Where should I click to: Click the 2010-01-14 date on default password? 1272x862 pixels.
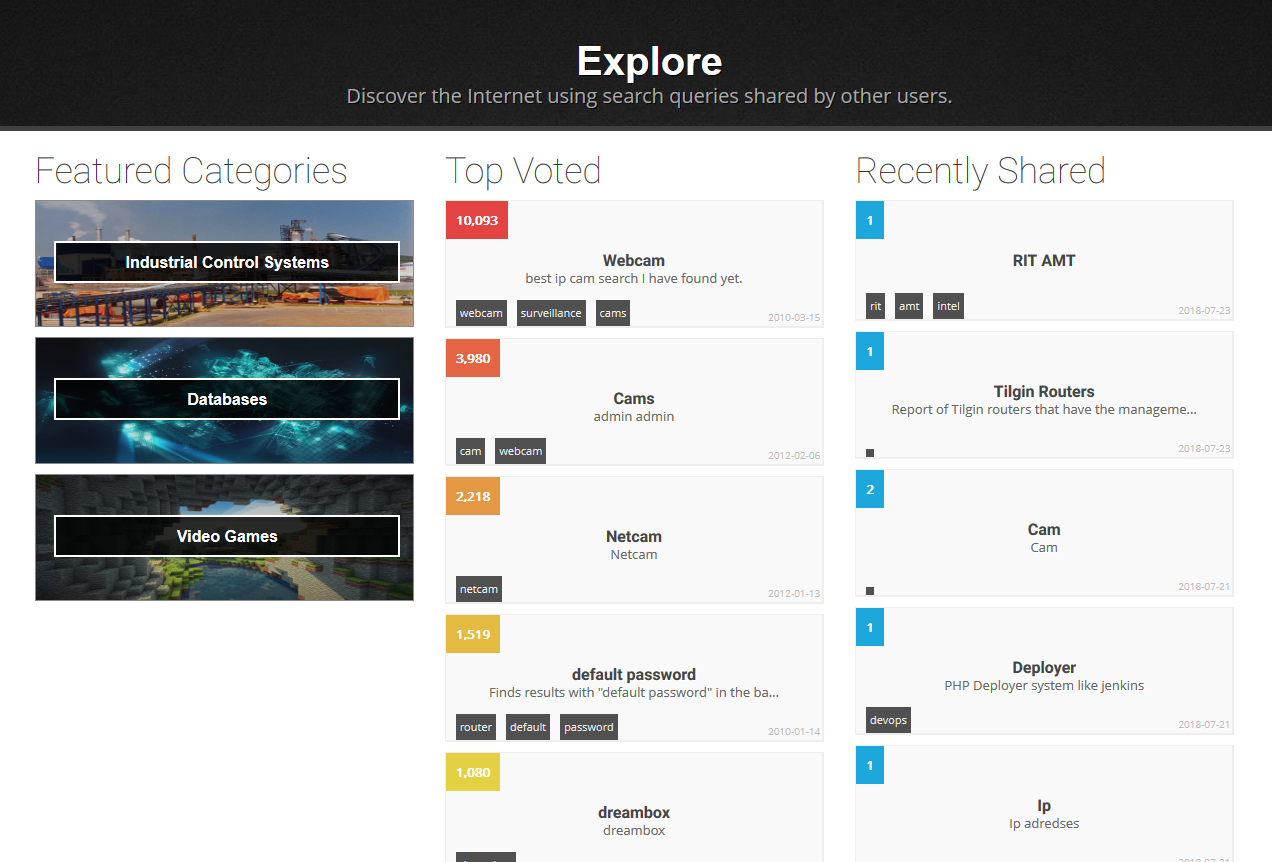(x=794, y=732)
